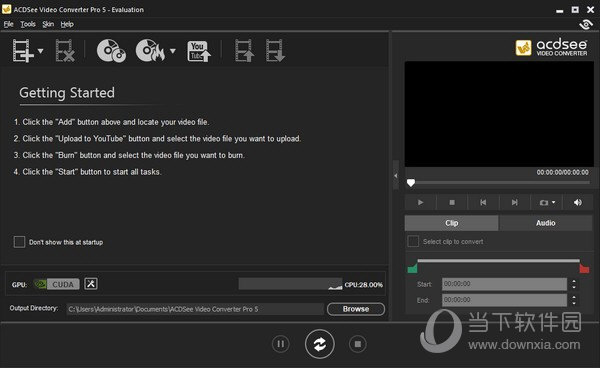Open the Rip disc tool
Viewport: 600px width, 368px height.
click(x=111, y=50)
